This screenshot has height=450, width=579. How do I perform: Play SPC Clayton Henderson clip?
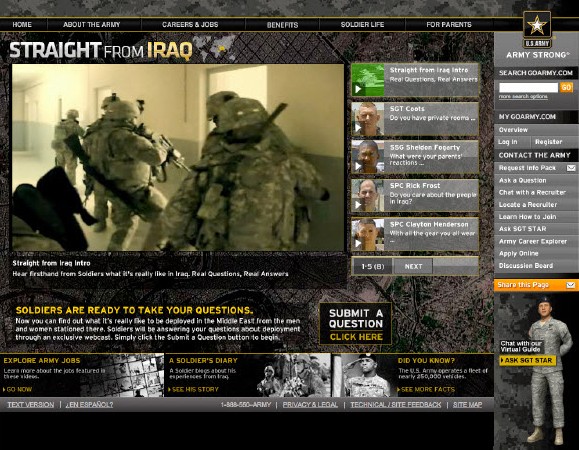(x=415, y=234)
